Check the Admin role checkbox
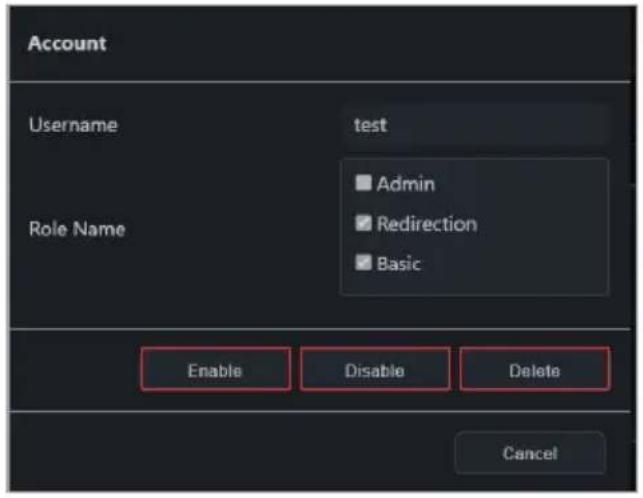 point(363,183)
